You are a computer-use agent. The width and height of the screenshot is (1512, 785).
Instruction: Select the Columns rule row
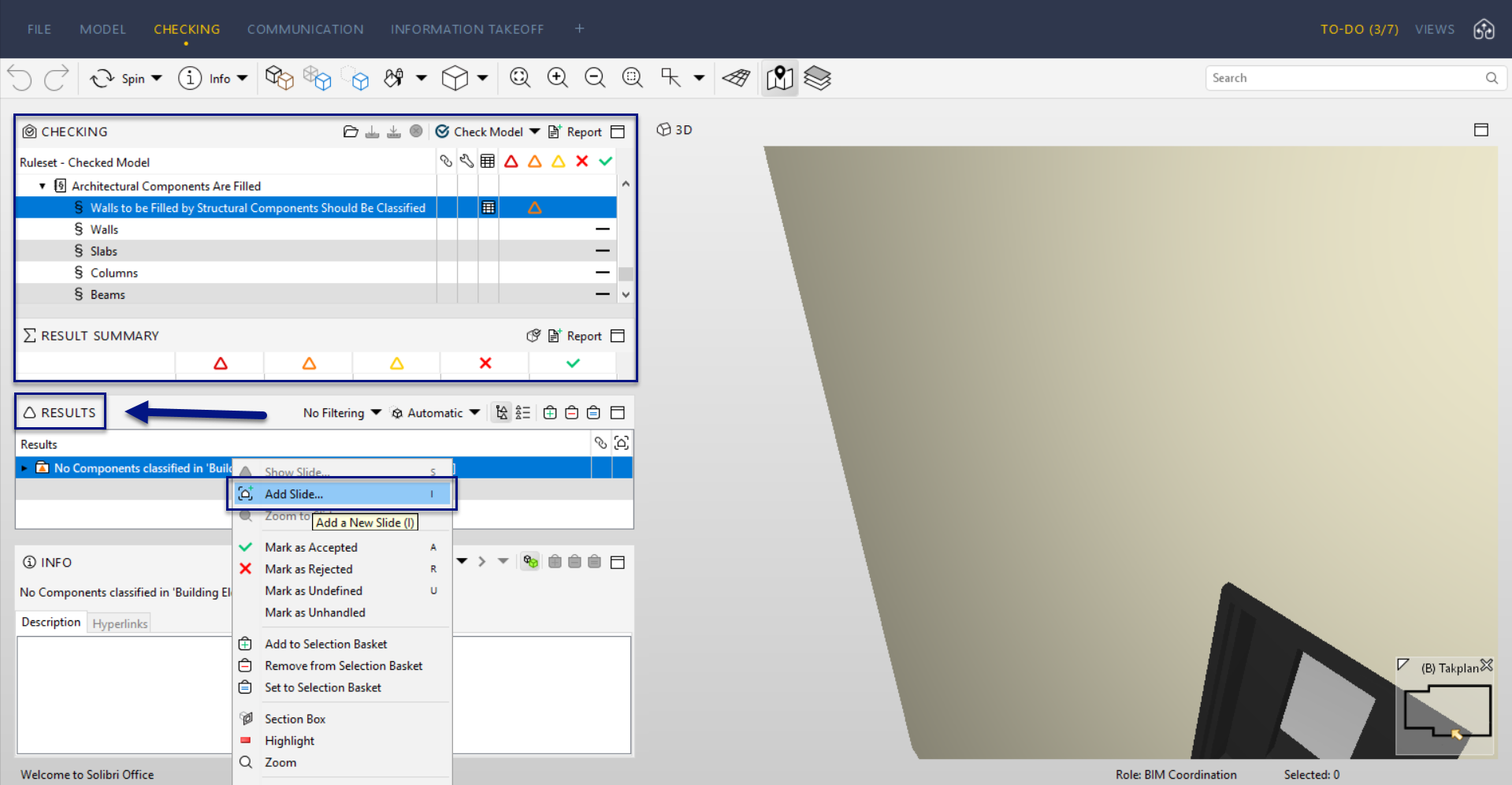click(x=315, y=273)
